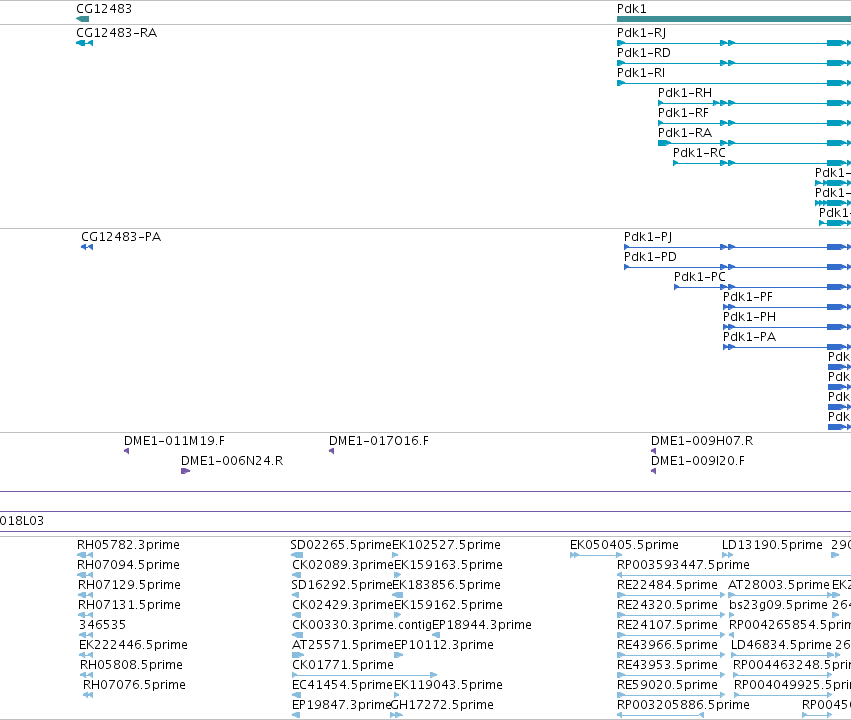Select the Pdk1-RC transcript label

click(699, 153)
